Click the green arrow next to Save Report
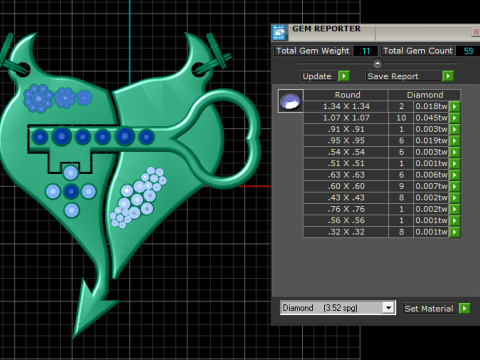This screenshot has height=360, width=480. click(448, 76)
